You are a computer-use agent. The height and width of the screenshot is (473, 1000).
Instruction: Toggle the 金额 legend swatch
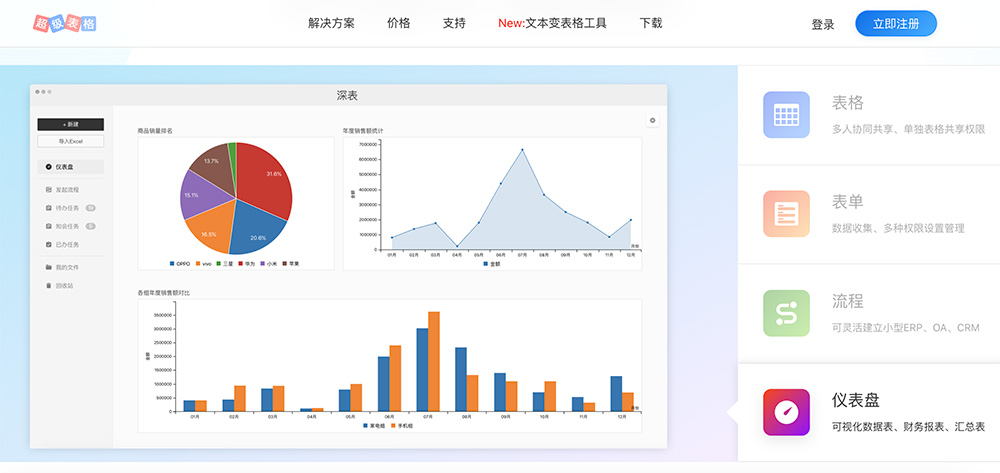coord(486,263)
